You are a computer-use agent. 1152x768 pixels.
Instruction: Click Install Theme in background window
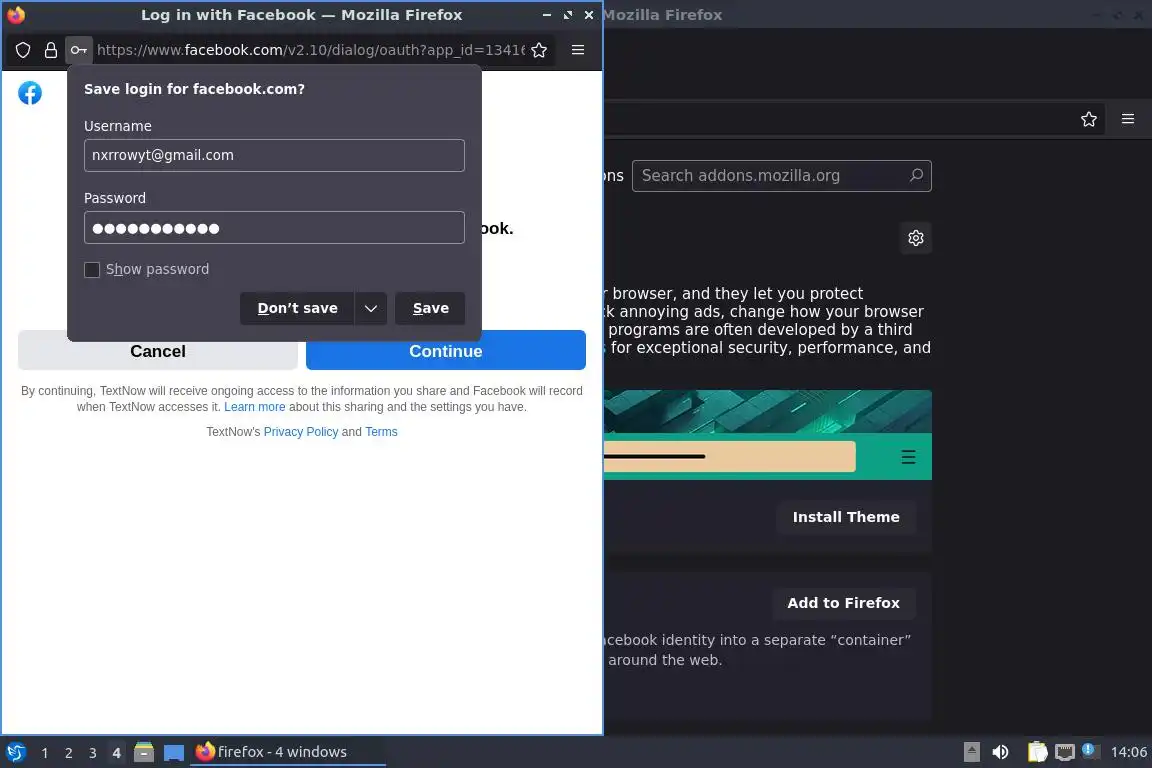846,517
